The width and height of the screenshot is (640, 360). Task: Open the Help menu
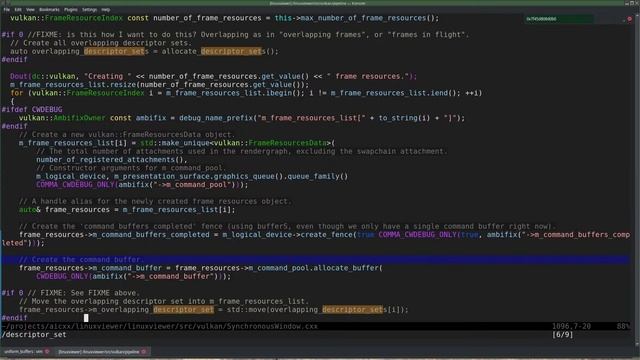[x=106, y=9]
